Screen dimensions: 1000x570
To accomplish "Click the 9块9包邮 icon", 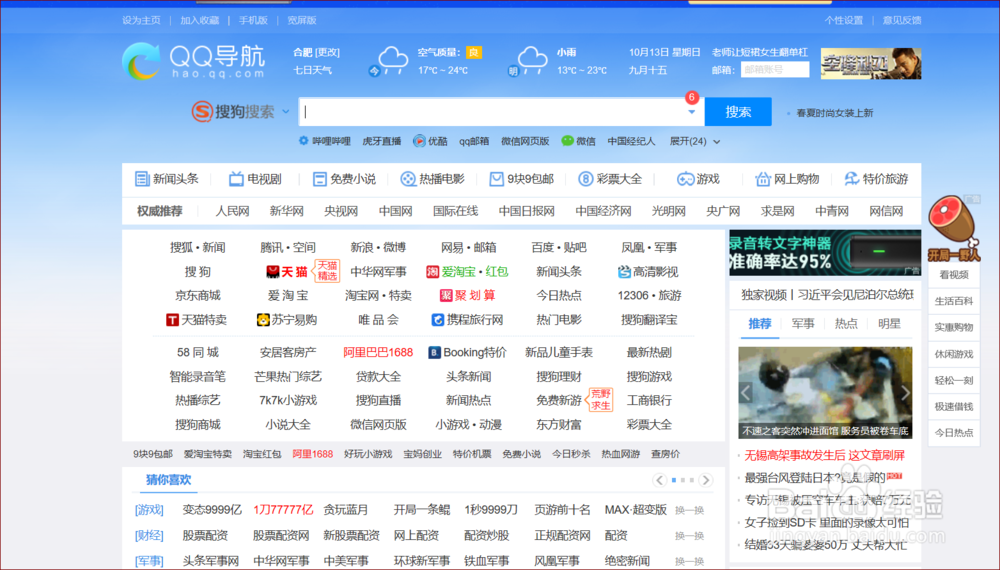I will (496, 179).
